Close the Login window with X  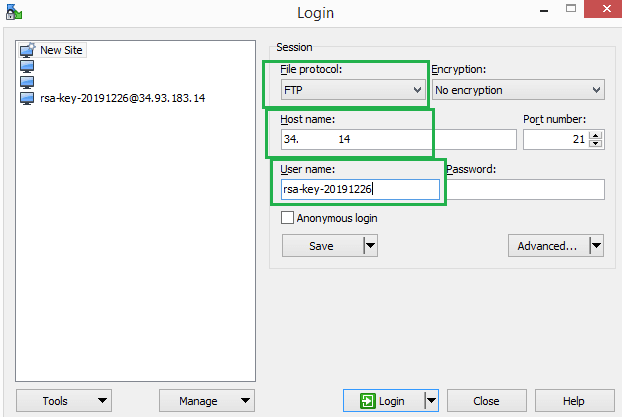(605, 9)
